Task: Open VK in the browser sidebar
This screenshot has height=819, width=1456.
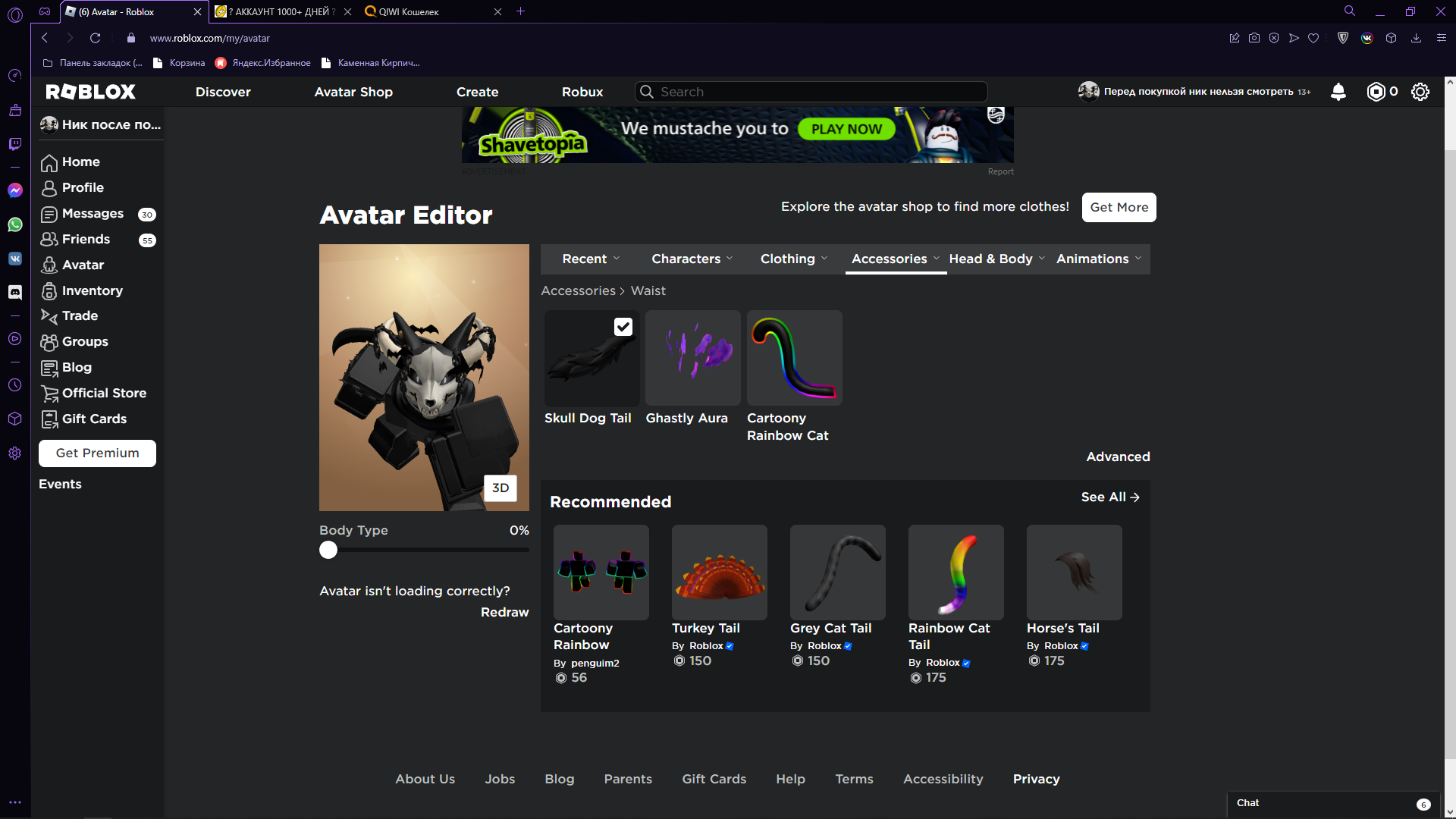Action: [x=15, y=259]
